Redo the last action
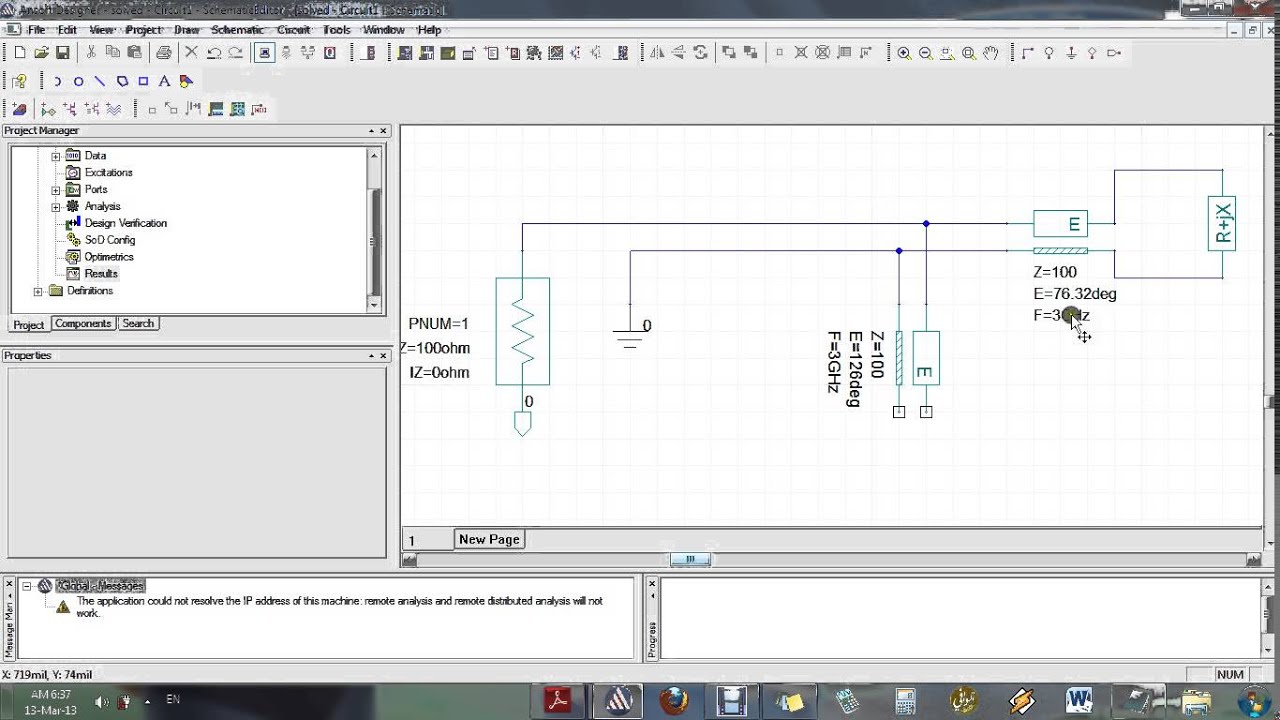 (235, 53)
